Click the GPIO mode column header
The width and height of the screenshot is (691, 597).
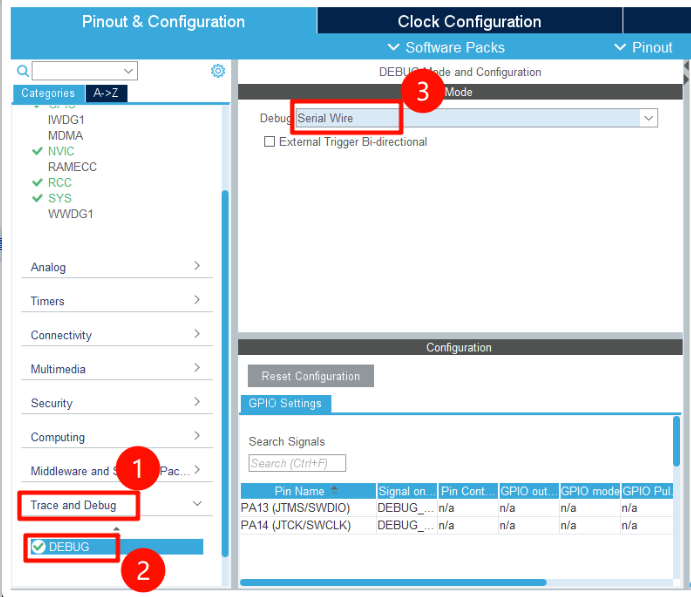(590, 491)
